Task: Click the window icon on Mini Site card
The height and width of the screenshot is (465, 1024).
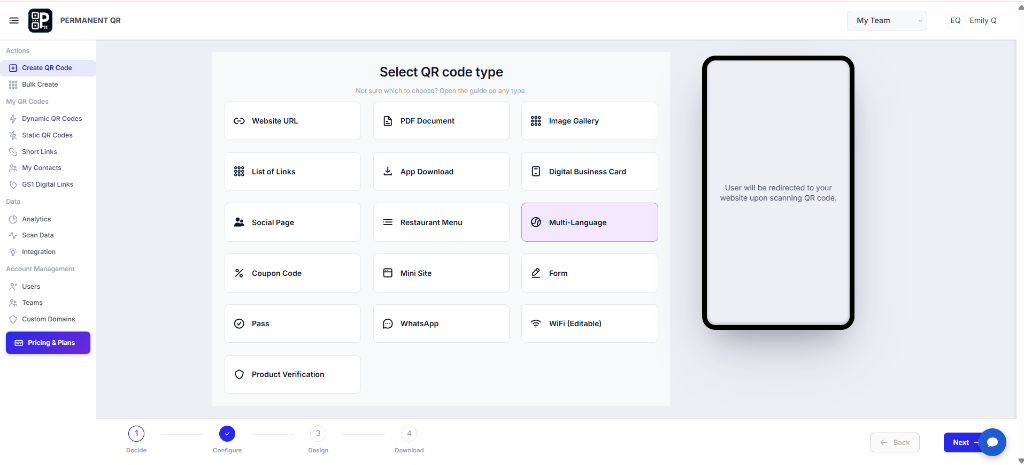Action: (x=388, y=273)
